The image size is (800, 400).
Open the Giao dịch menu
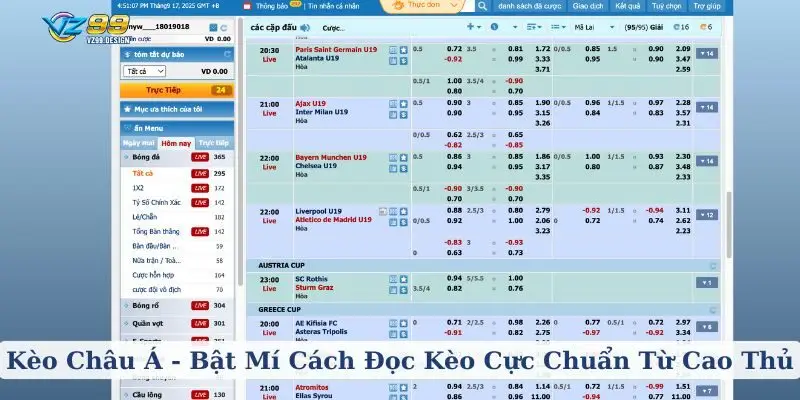click(588, 6)
